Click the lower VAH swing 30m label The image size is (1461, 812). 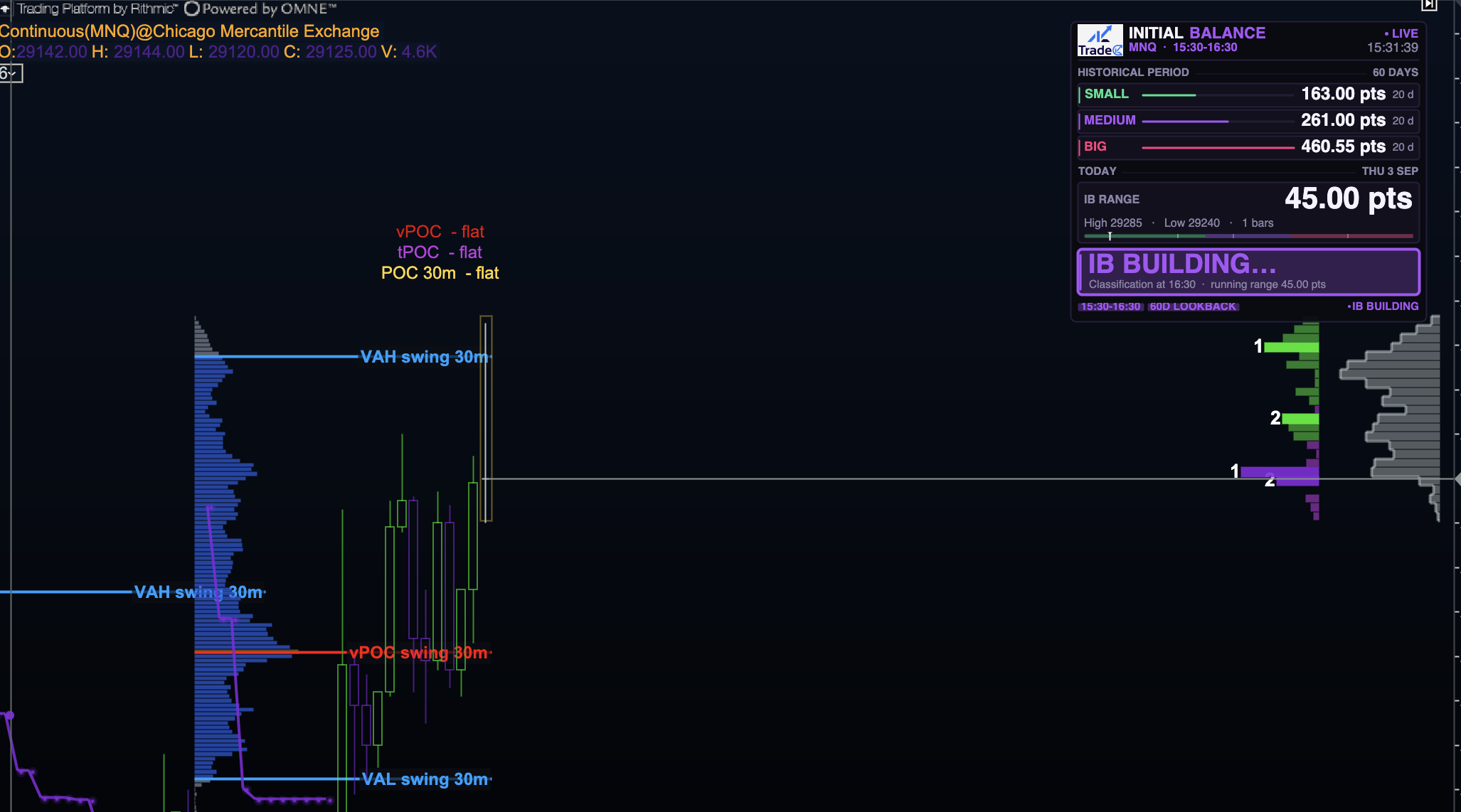[x=198, y=592]
